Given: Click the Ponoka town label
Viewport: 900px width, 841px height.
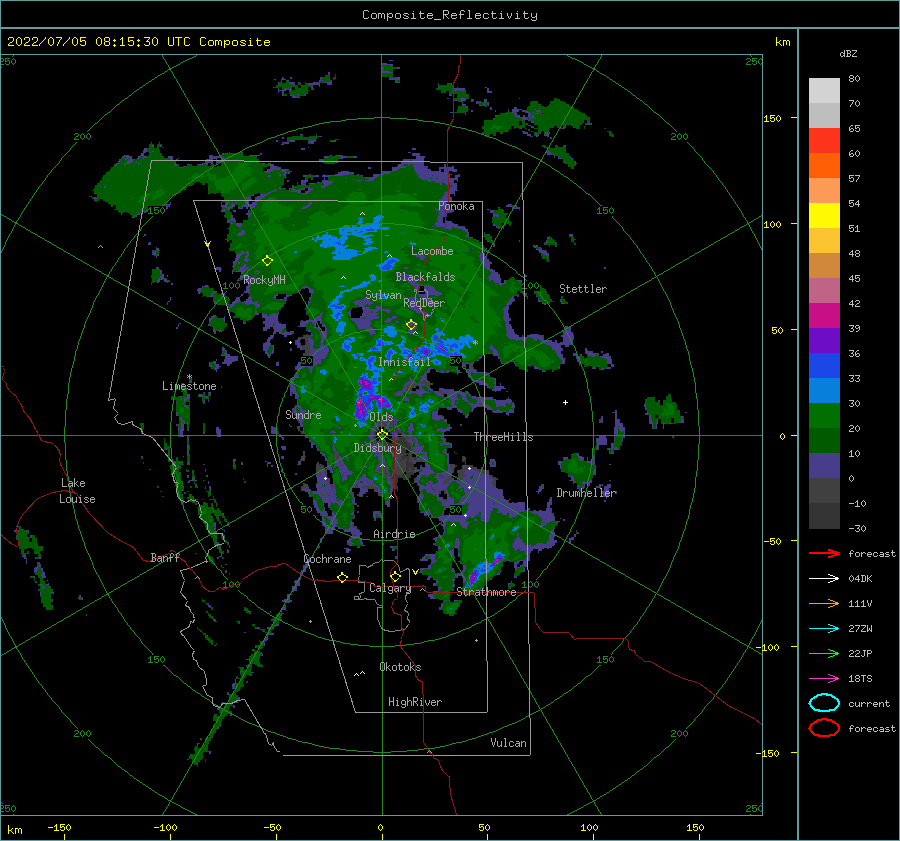Looking at the screenshot, I should (x=456, y=206).
